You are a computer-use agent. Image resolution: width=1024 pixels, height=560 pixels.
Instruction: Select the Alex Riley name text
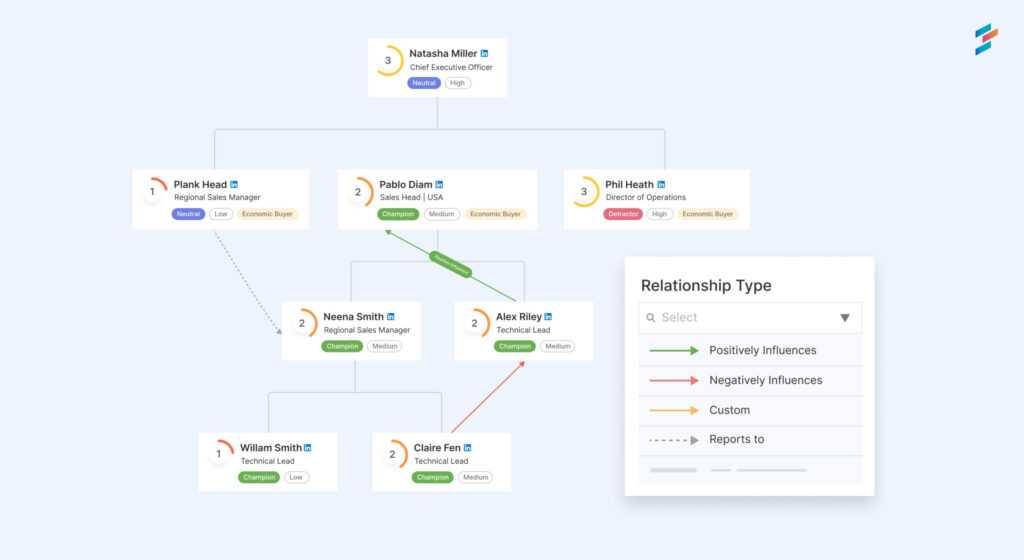pos(519,317)
